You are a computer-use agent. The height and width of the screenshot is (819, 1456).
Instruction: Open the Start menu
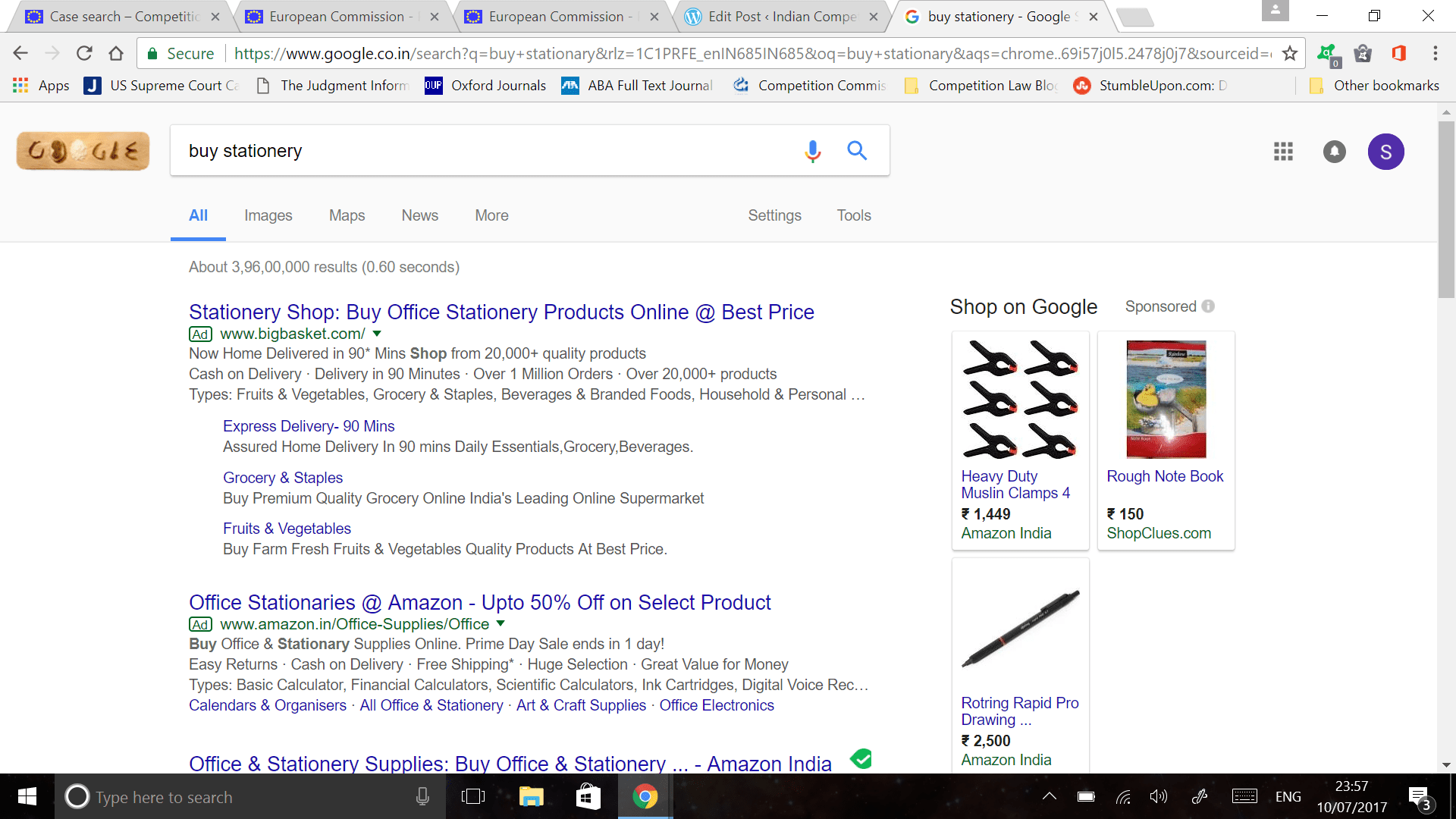(x=26, y=796)
